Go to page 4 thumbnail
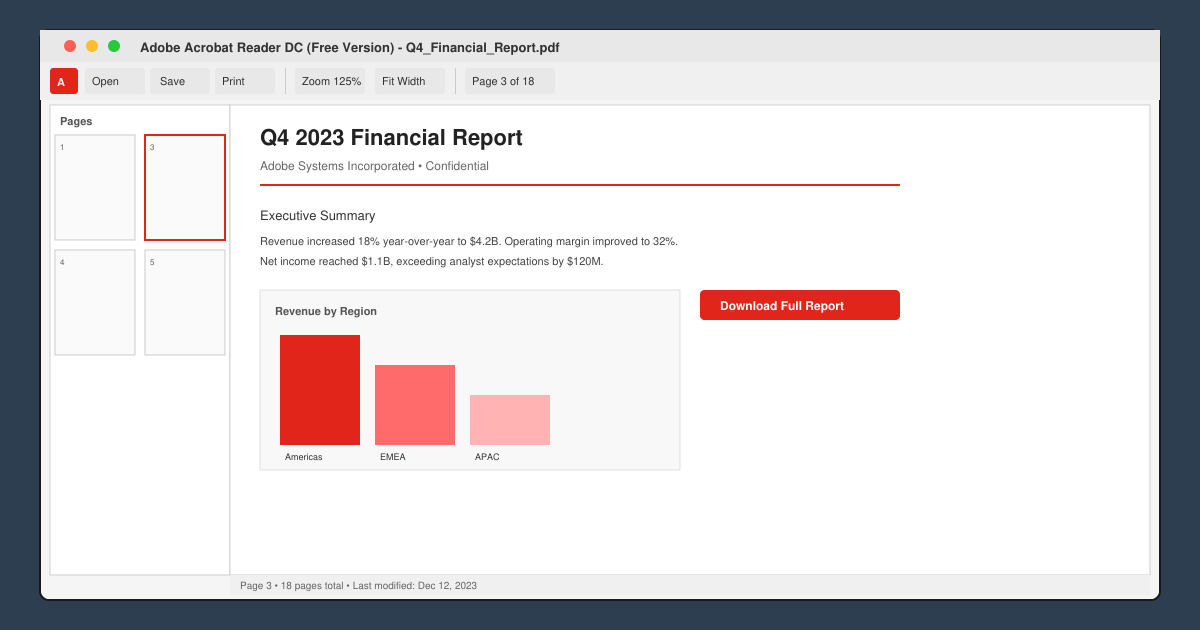This screenshot has height=630, width=1200. point(95,302)
